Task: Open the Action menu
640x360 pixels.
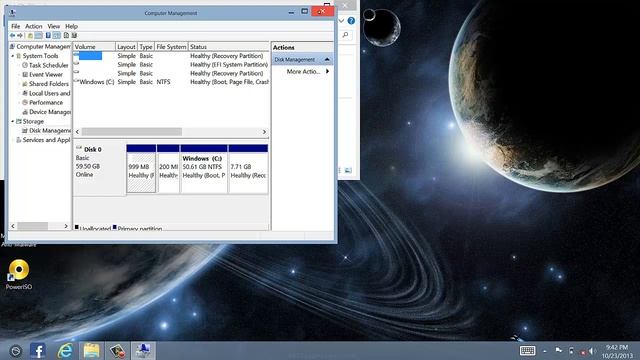Action: (33, 26)
